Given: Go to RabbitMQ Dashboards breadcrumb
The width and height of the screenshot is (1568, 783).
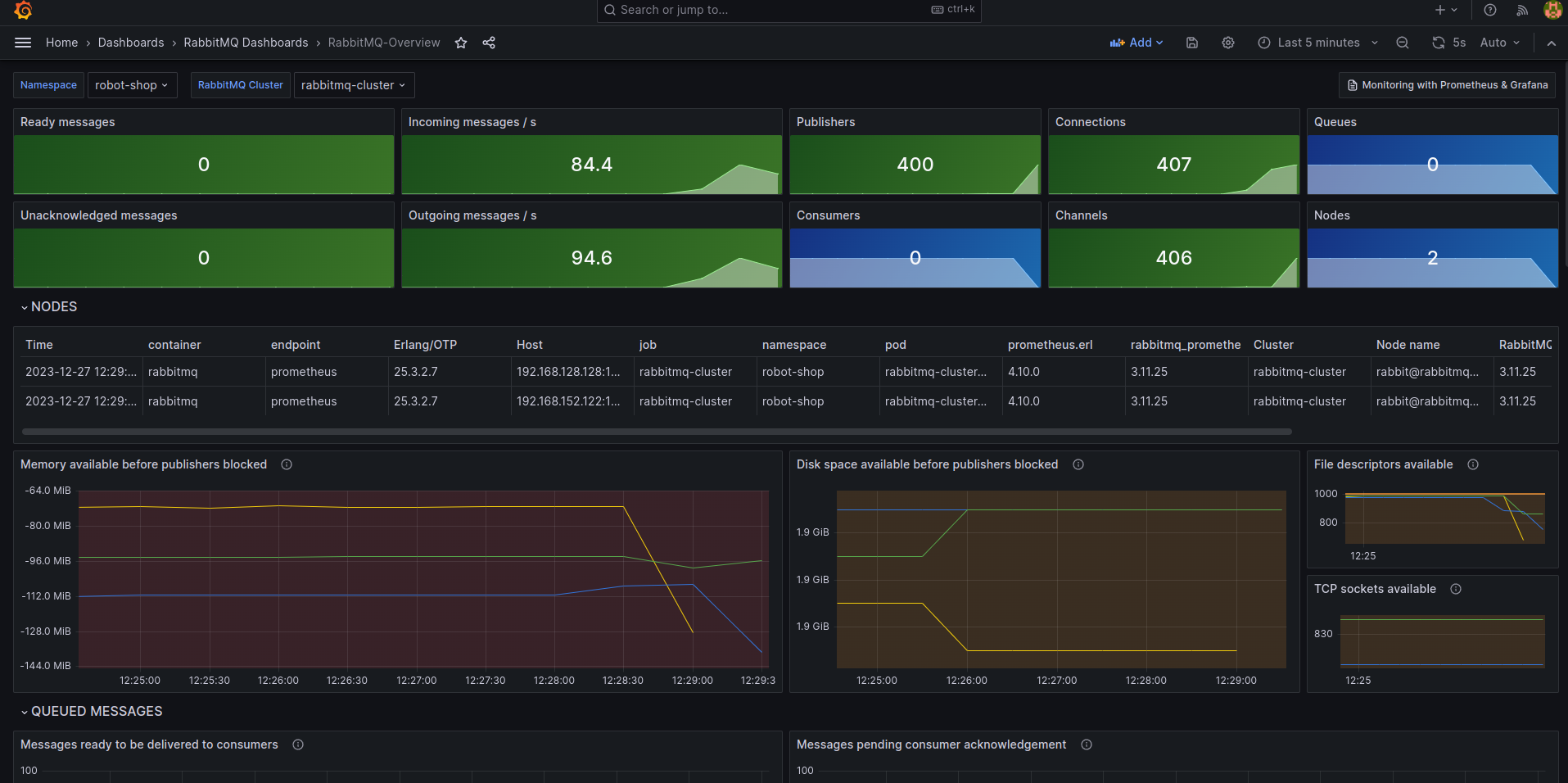Looking at the screenshot, I should tap(246, 43).
